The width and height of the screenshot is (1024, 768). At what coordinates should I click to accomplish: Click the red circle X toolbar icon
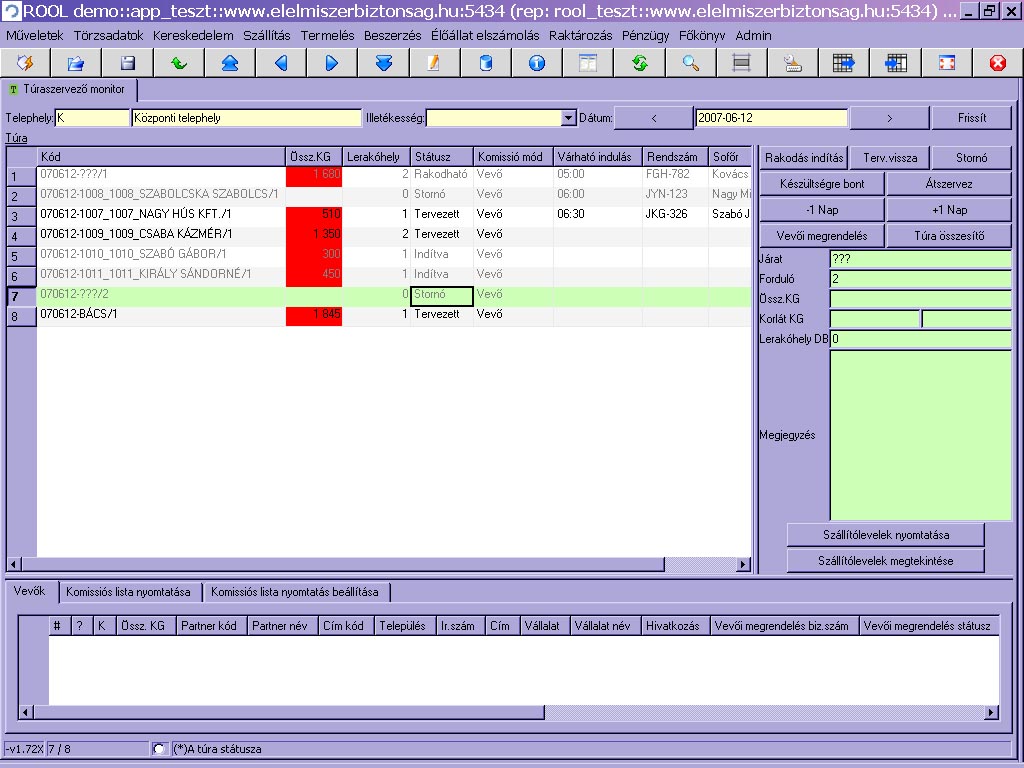pos(997,63)
